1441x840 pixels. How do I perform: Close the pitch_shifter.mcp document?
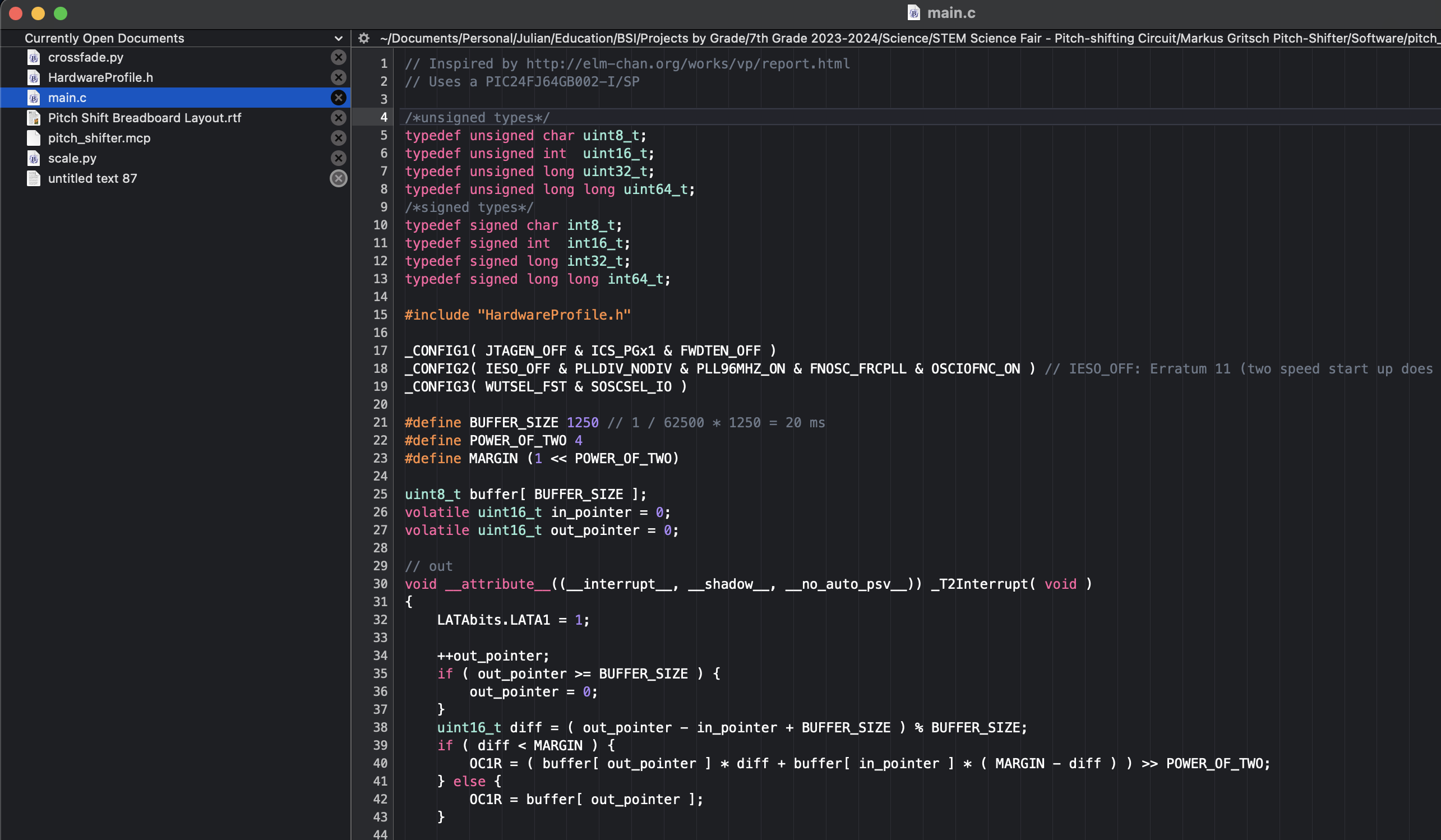click(339, 138)
